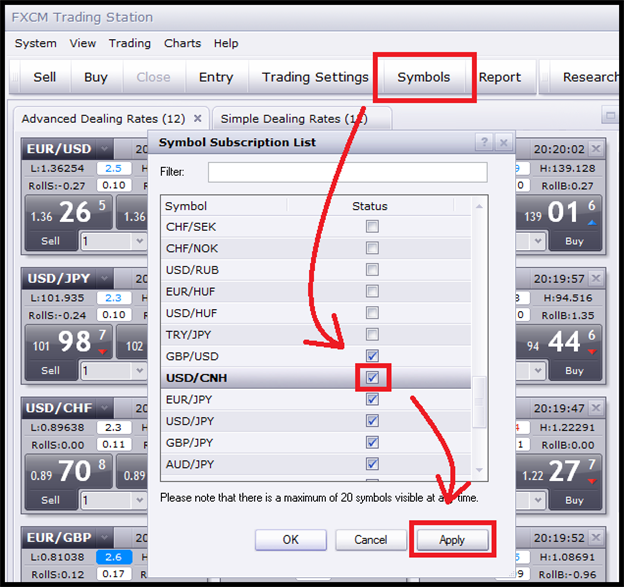
Task: Open the USD/JPY symbol dropdown
Action: click(104, 278)
